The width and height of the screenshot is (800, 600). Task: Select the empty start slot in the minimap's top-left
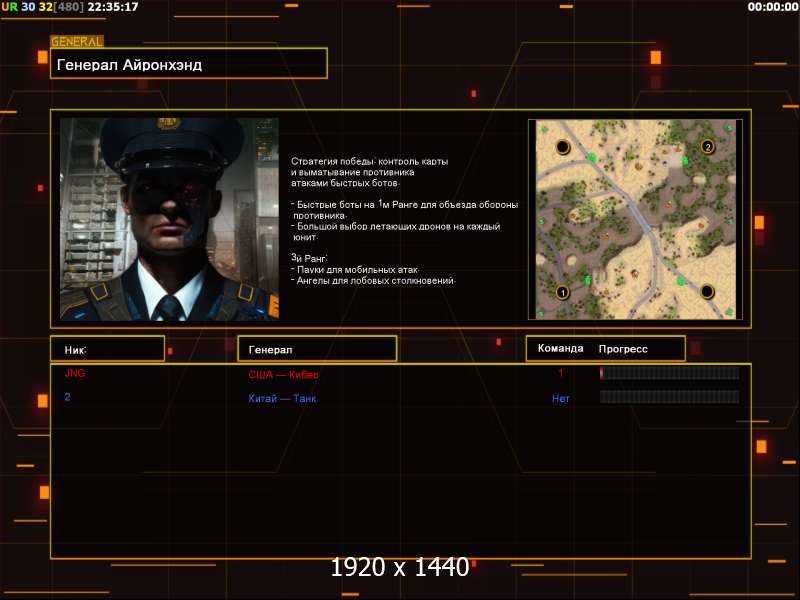click(x=562, y=147)
